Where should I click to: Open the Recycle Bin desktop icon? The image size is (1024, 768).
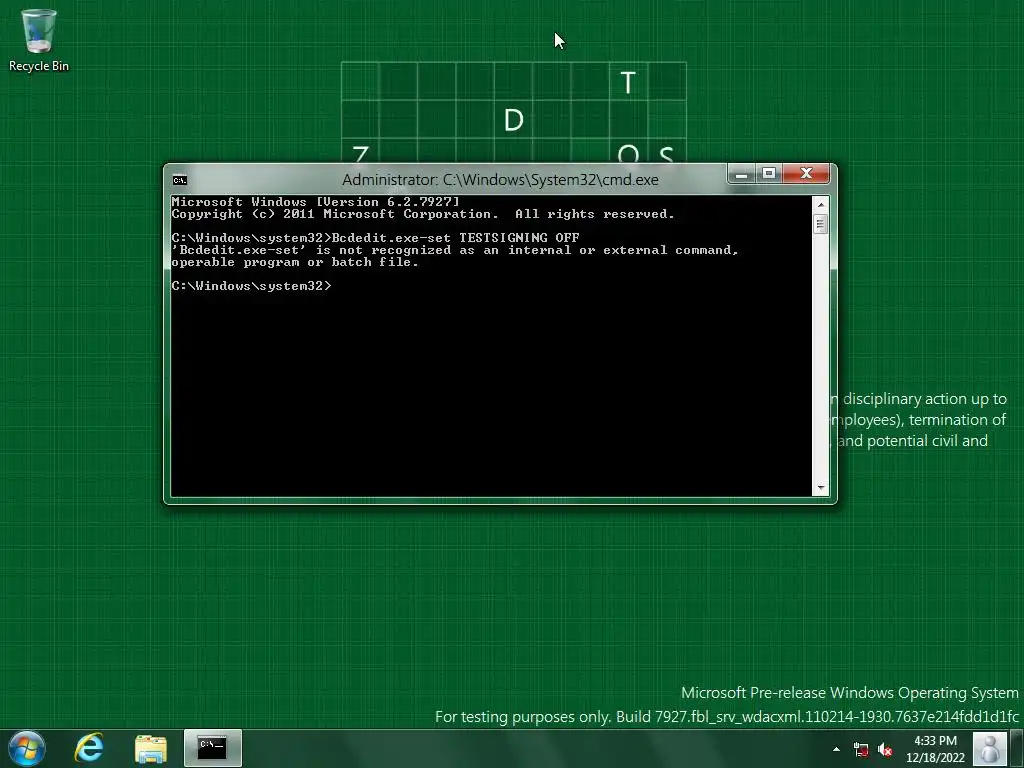39,39
